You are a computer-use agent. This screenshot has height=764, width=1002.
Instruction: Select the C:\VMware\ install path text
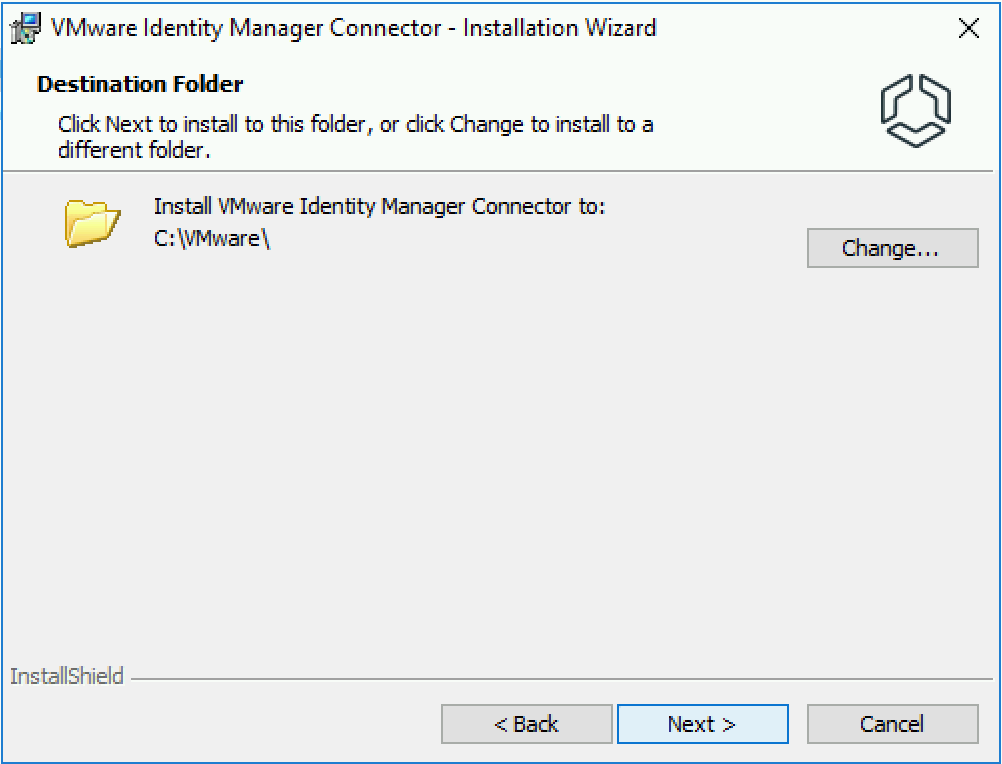[x=212, y=238]
